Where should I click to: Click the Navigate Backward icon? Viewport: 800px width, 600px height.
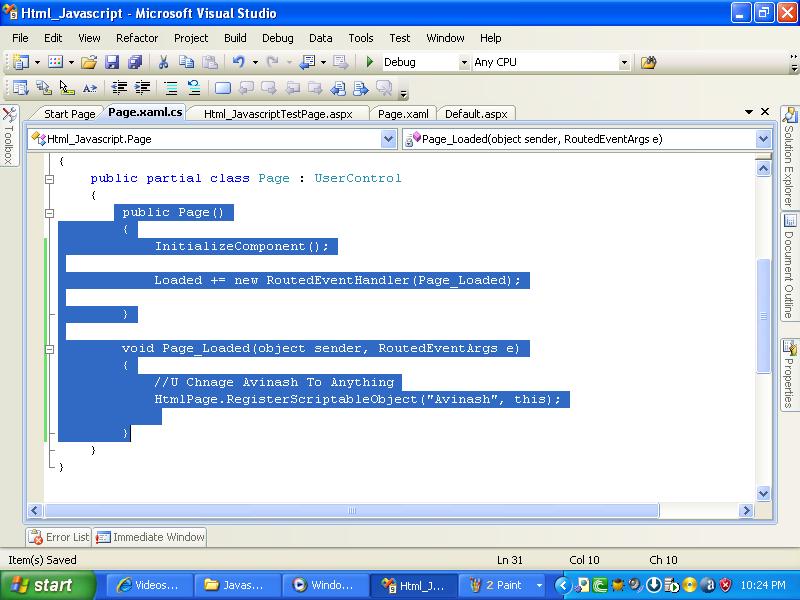click(x=308, y=62)
